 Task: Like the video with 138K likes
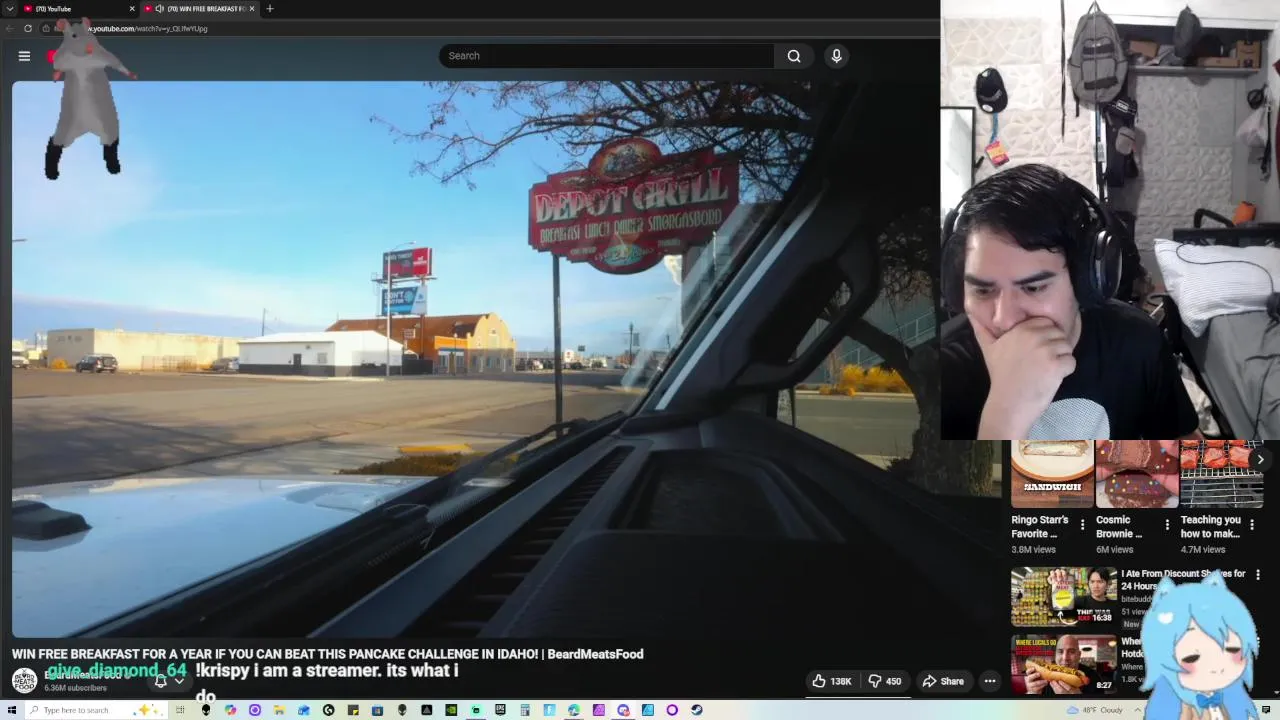832,681
